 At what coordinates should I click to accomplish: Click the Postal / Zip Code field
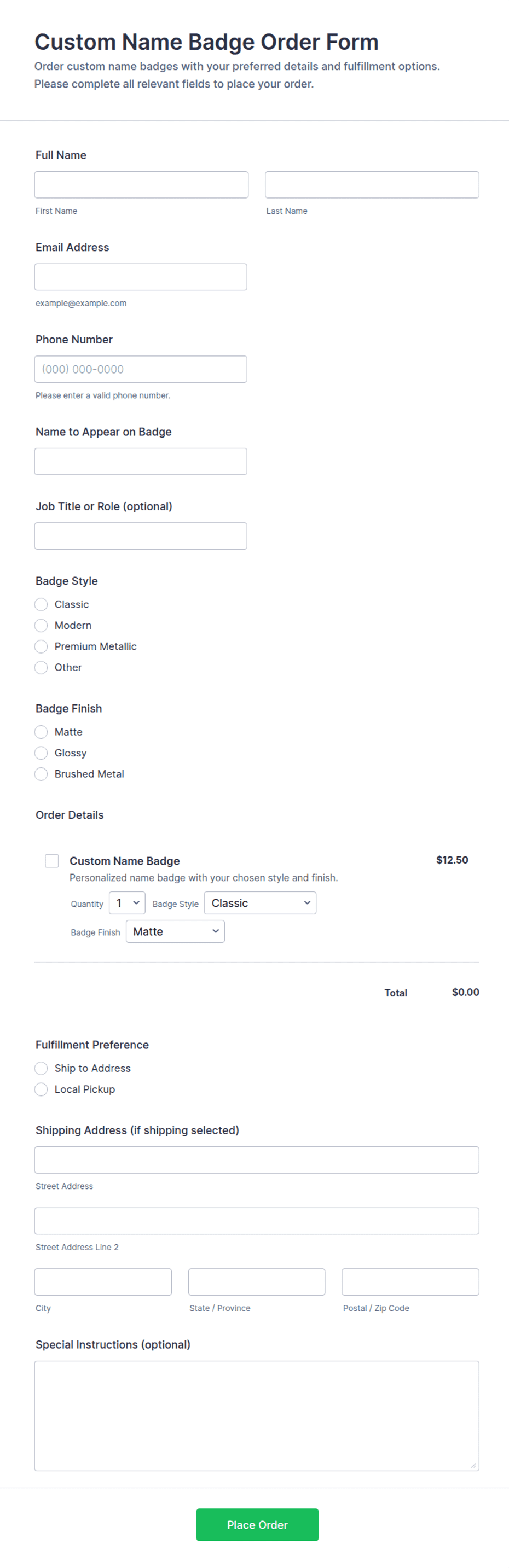[410, 1282]
